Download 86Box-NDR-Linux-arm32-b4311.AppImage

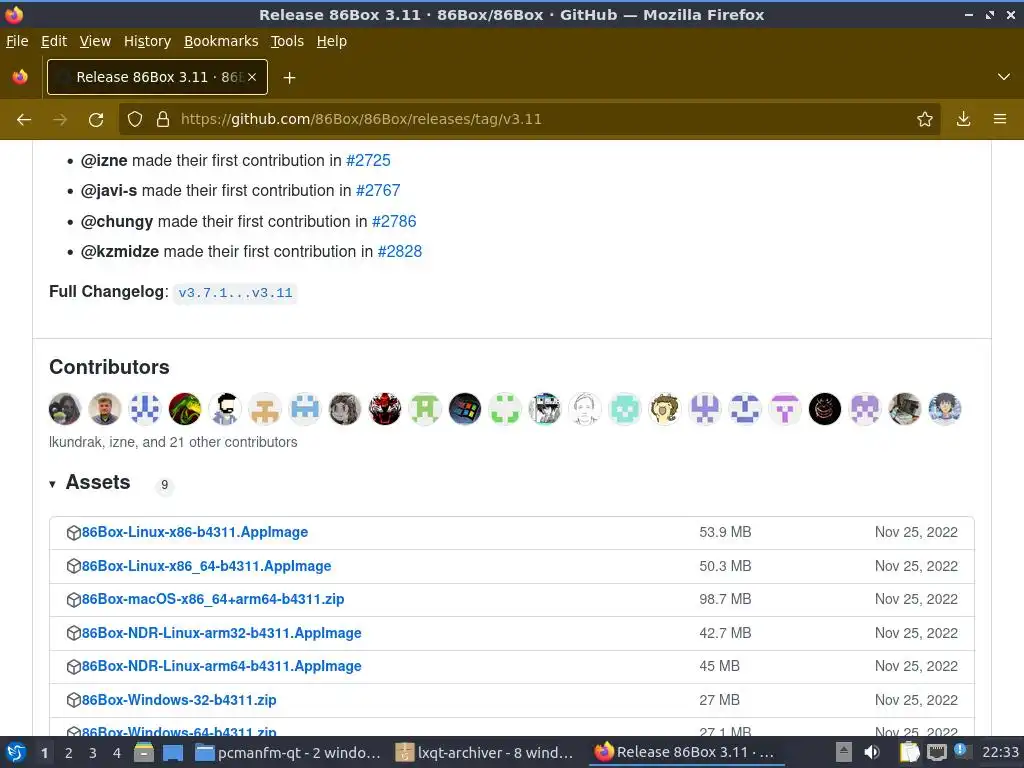221,633
